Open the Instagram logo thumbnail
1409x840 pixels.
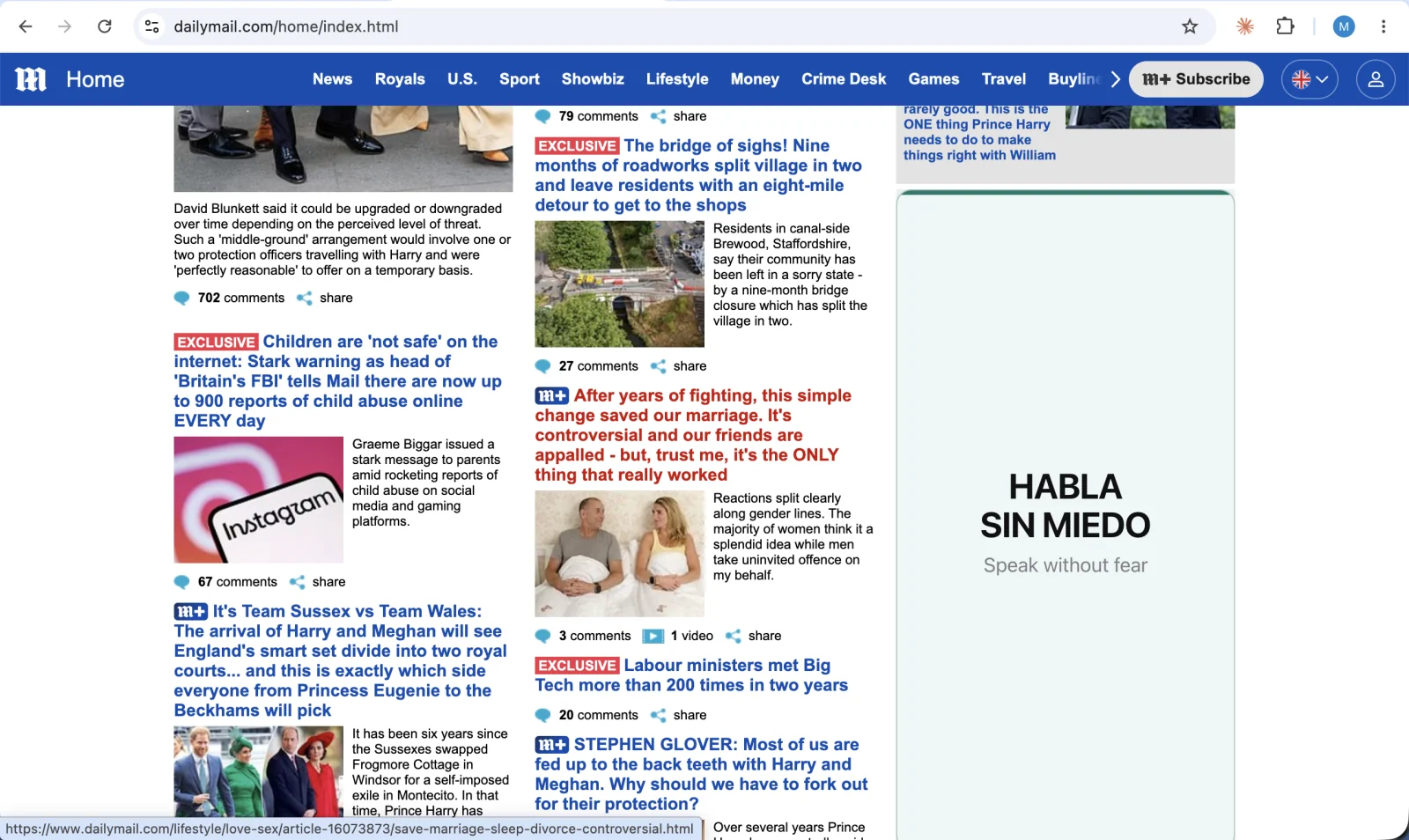259,500
